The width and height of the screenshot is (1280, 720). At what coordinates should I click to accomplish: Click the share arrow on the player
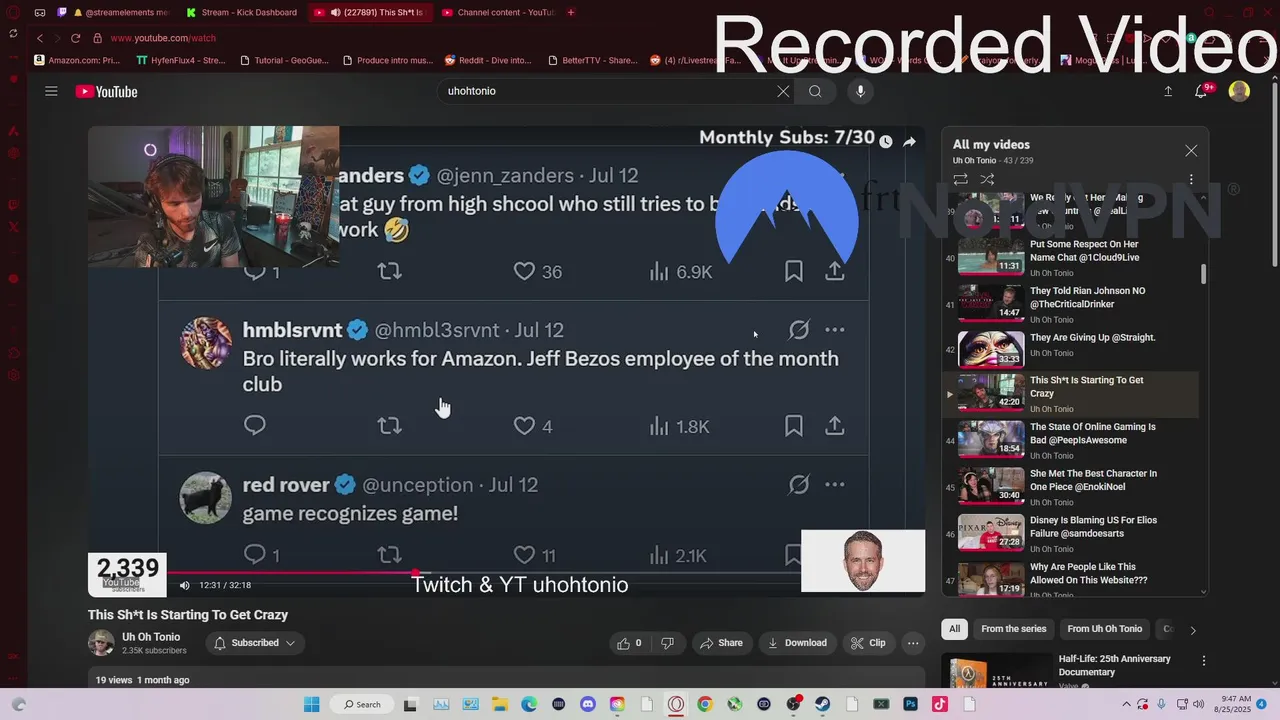pyautogui.click(x=909, y=142)
